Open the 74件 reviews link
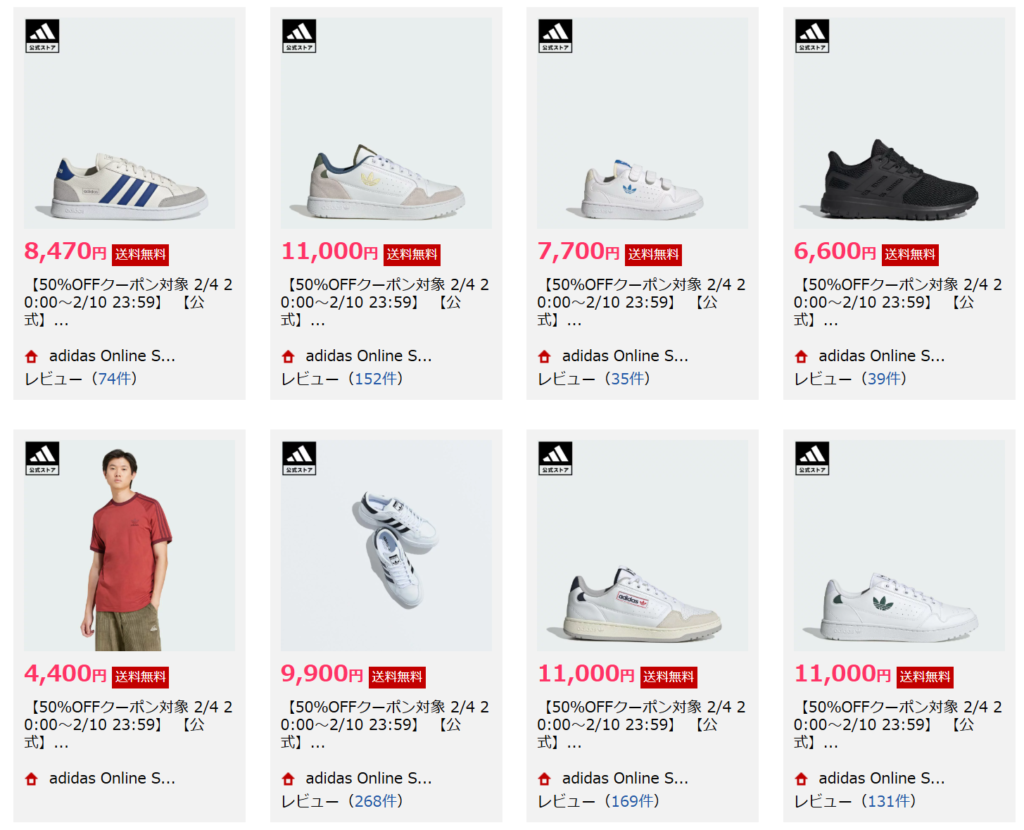The image size is (1024, 830). point(116,379)
